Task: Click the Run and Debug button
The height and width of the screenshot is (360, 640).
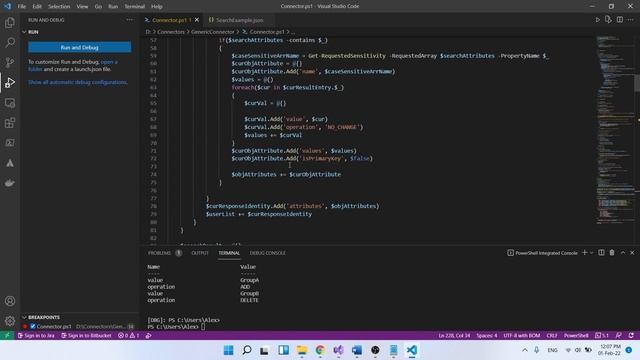Action: point(80,47)
